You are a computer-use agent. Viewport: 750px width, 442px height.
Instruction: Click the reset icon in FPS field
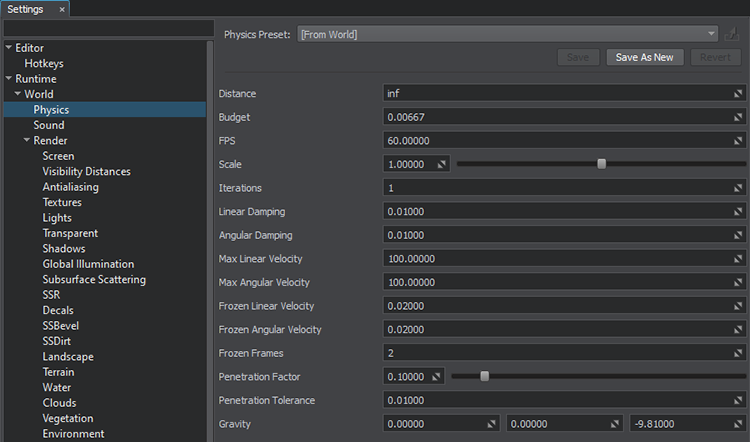737,141
